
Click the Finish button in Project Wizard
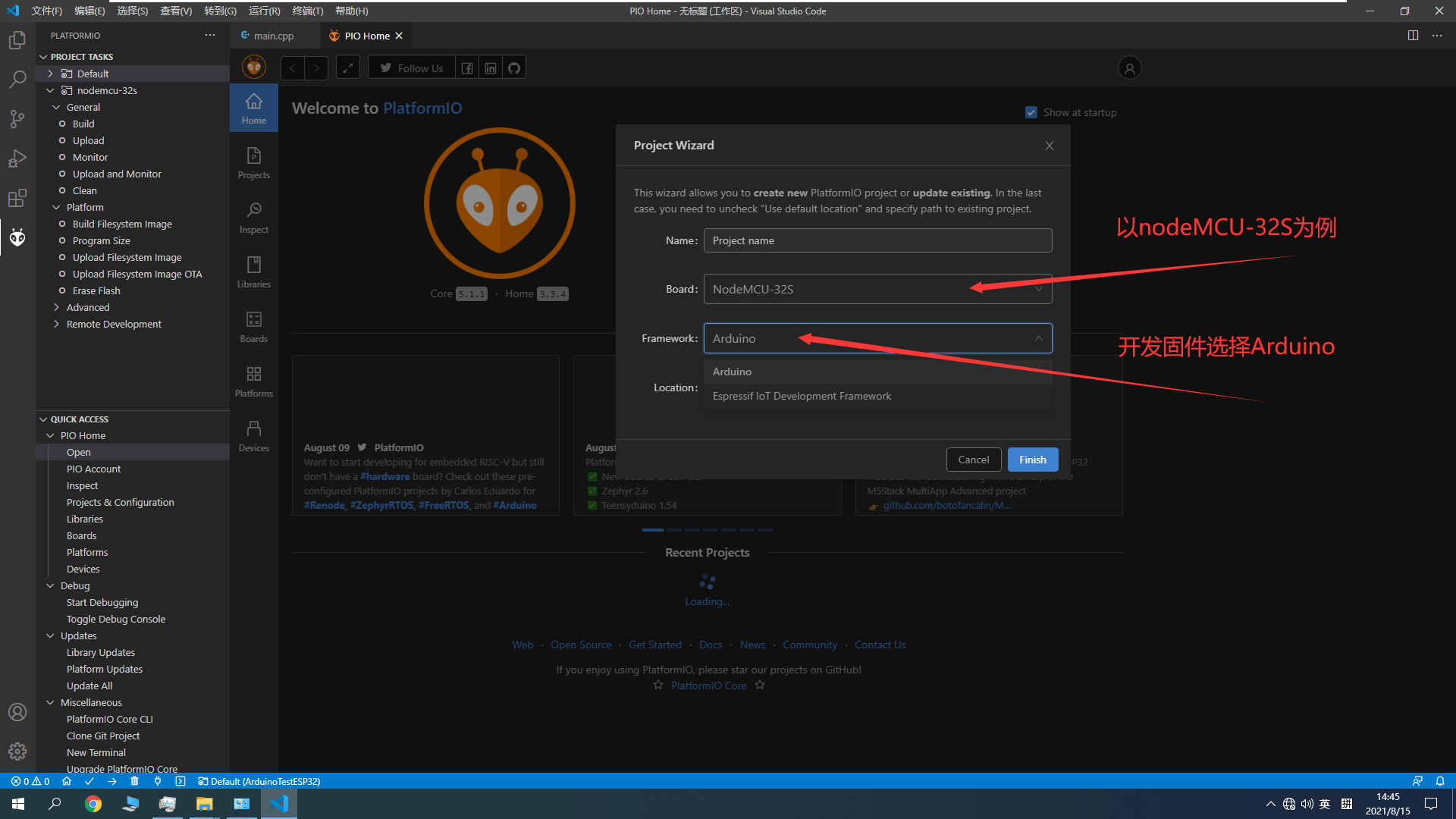tap(1032, 460)
